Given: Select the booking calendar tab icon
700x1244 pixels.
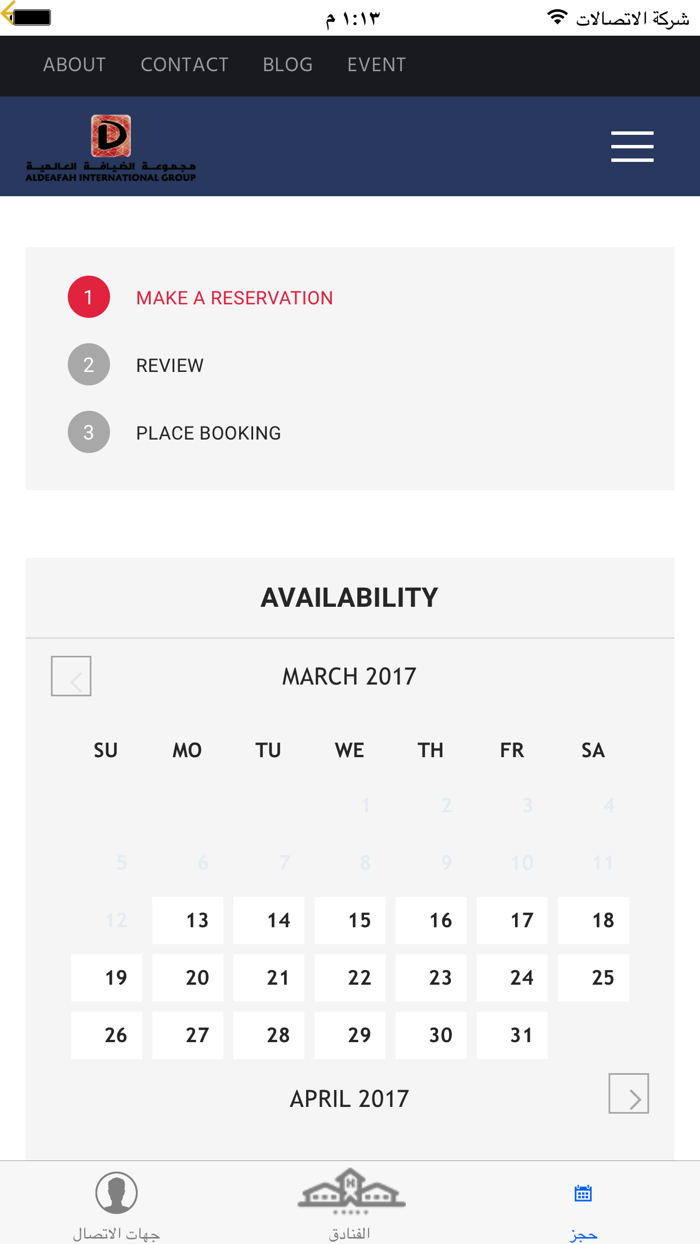Looking at the screenshot, I should click(583, 1193).
